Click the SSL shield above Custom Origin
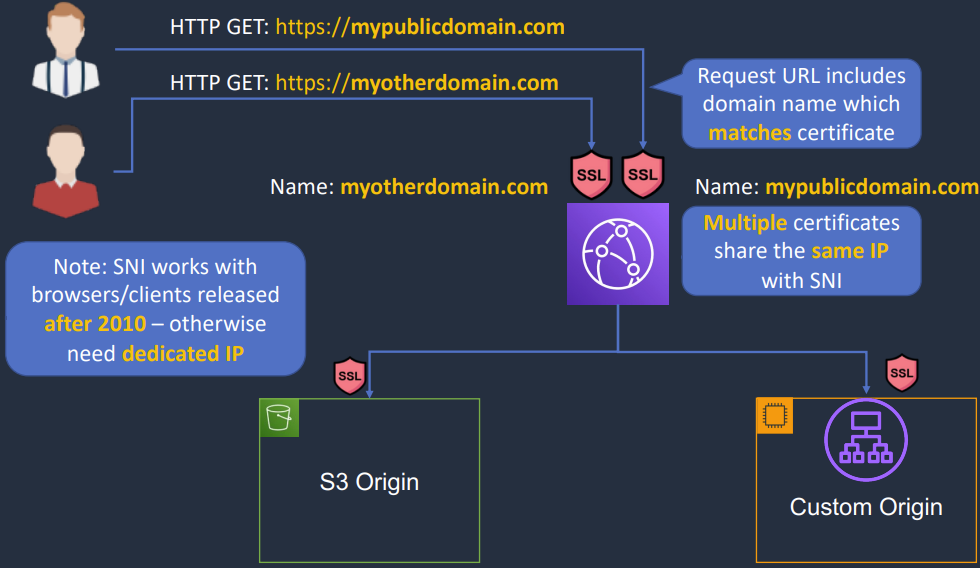Image resolution: width=980 pixels, height=568 pixels. 901,373
